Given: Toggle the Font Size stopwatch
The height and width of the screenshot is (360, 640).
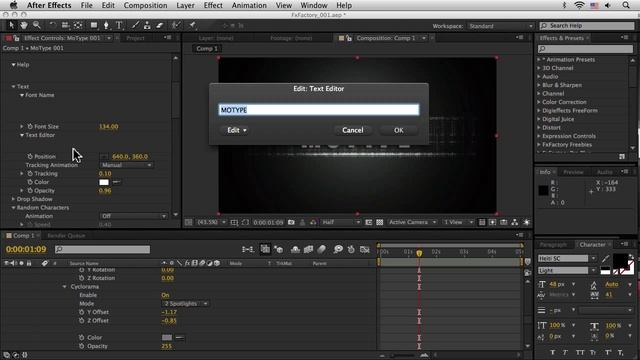Looking at the screenshot, I should pyautogui.click(x=30, y=127).
